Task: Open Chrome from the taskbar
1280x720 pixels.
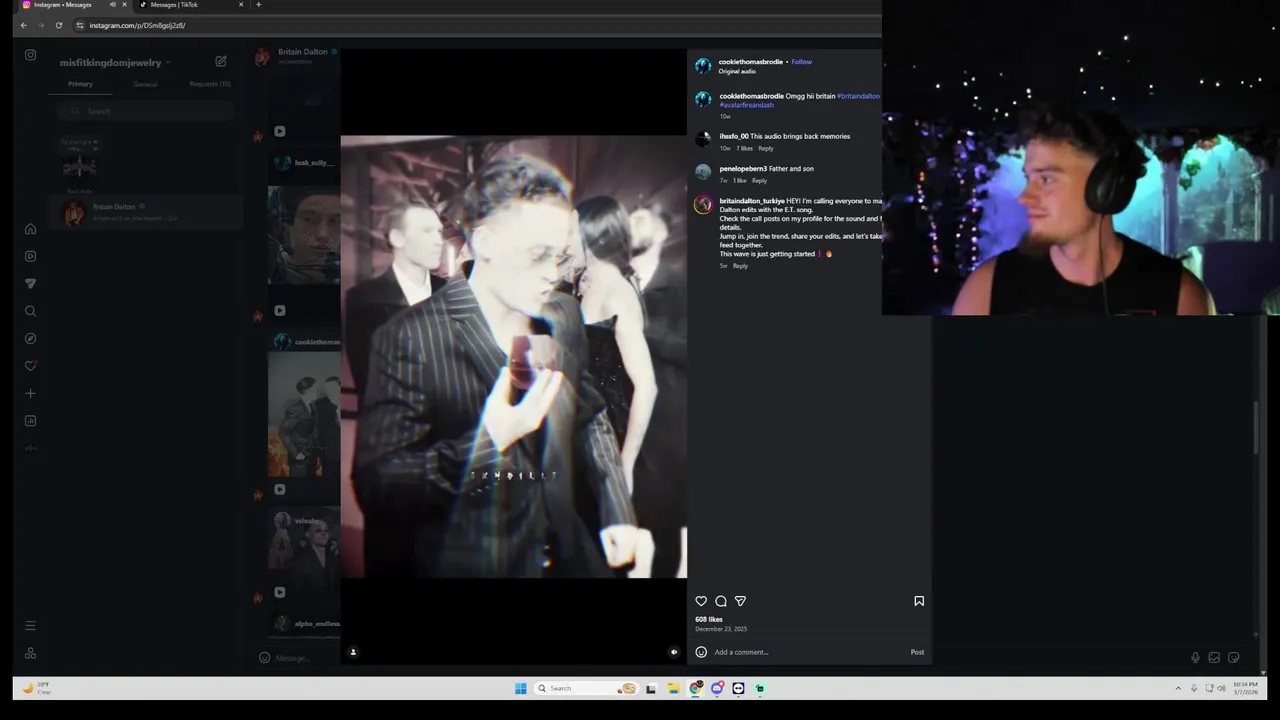Action: pyautogui.click(x=695, y=688)
